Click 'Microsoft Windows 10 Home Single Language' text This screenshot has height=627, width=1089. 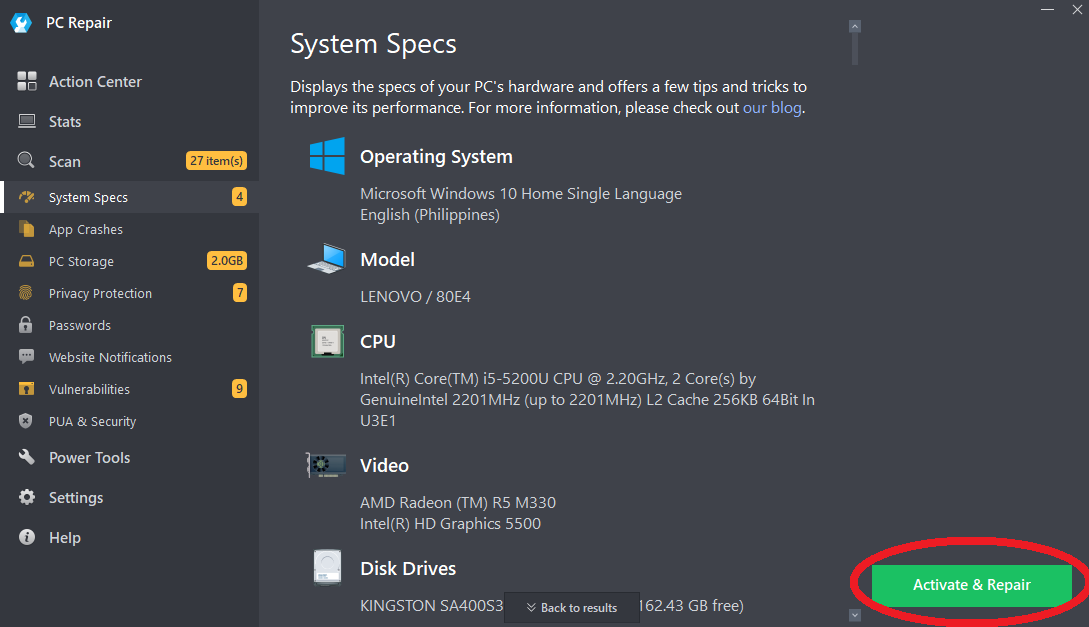tap(521, 194)
